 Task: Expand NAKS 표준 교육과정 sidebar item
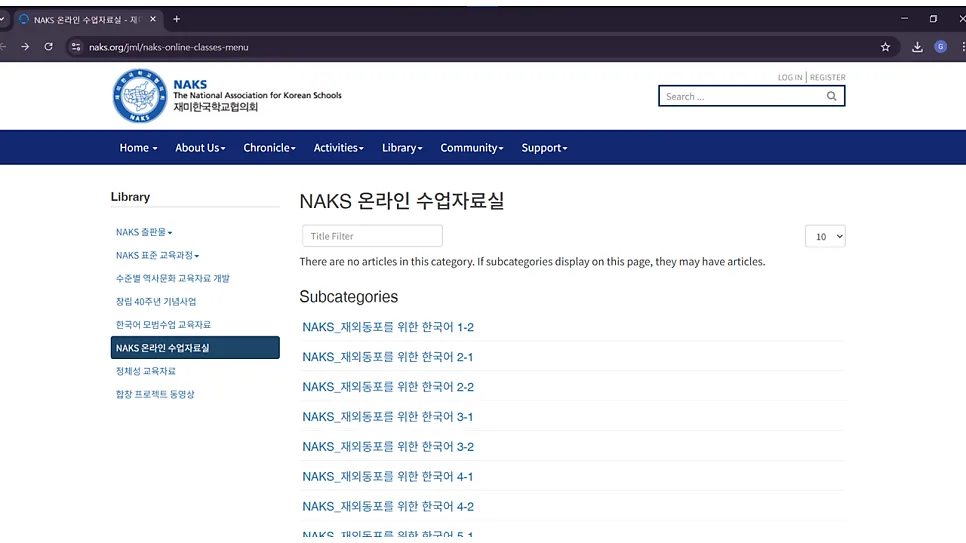click(157, 255)
